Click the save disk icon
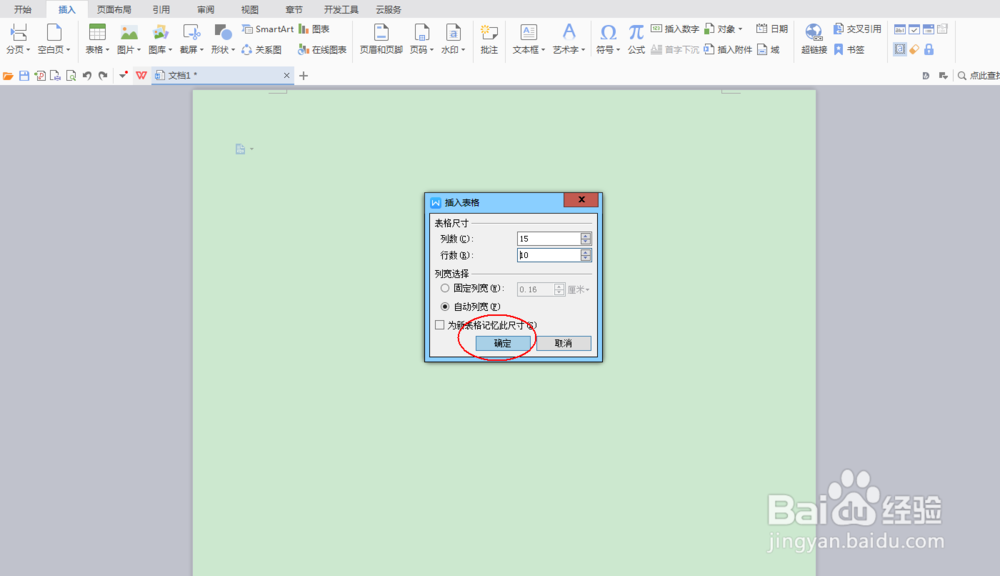Screen dimensions: 1000x576 (x=24, y=76)
